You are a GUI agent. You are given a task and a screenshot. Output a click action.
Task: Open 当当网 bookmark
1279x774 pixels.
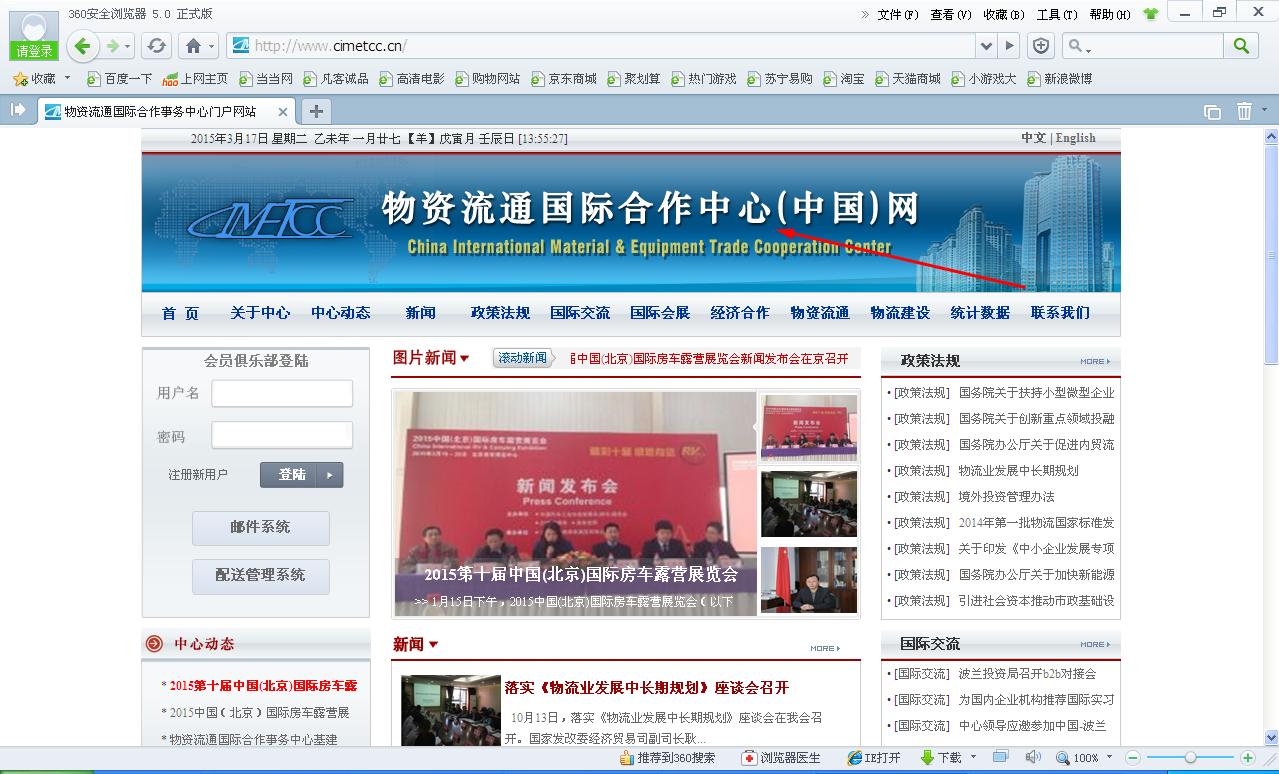(266, 78)
